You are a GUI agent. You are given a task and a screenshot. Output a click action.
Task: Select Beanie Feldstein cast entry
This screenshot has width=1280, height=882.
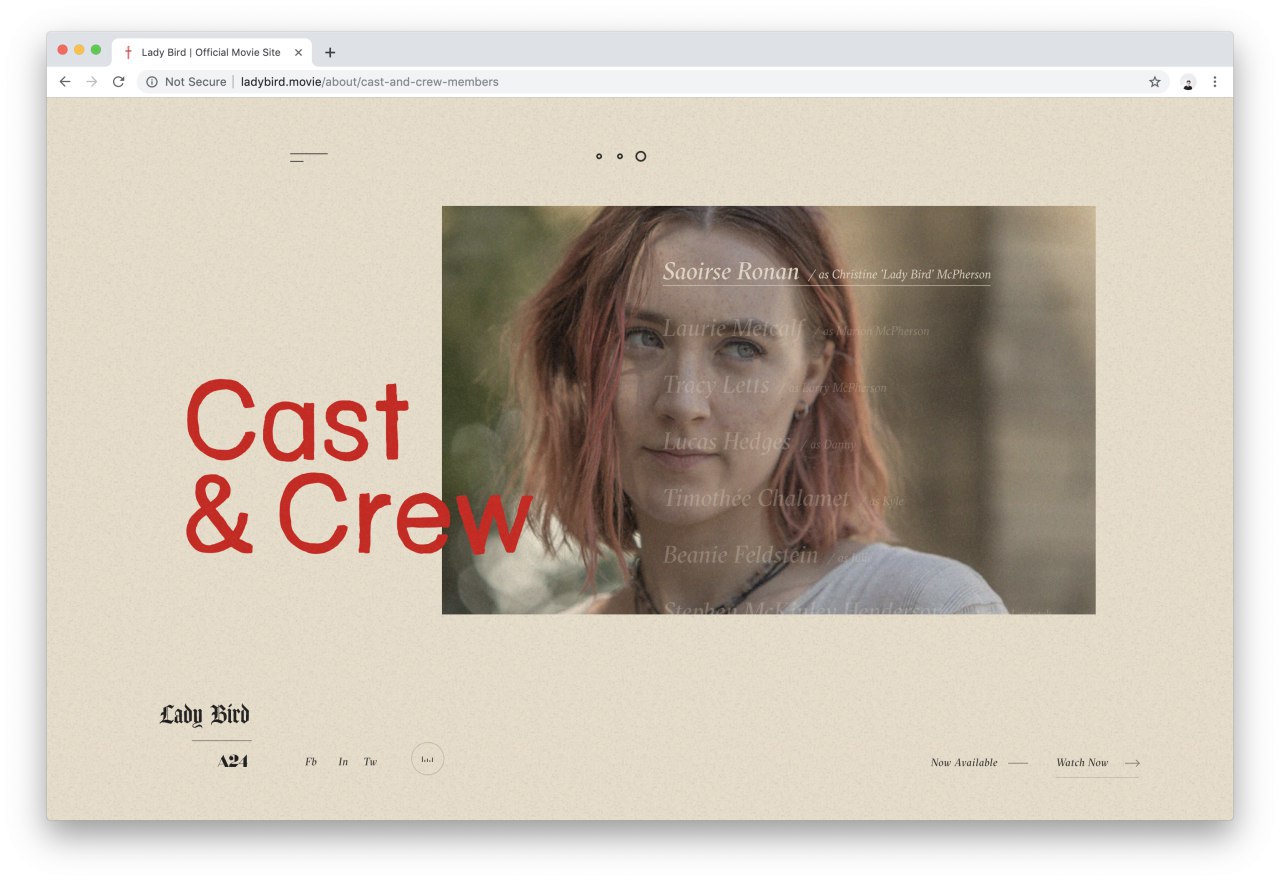tap(767, 555)
